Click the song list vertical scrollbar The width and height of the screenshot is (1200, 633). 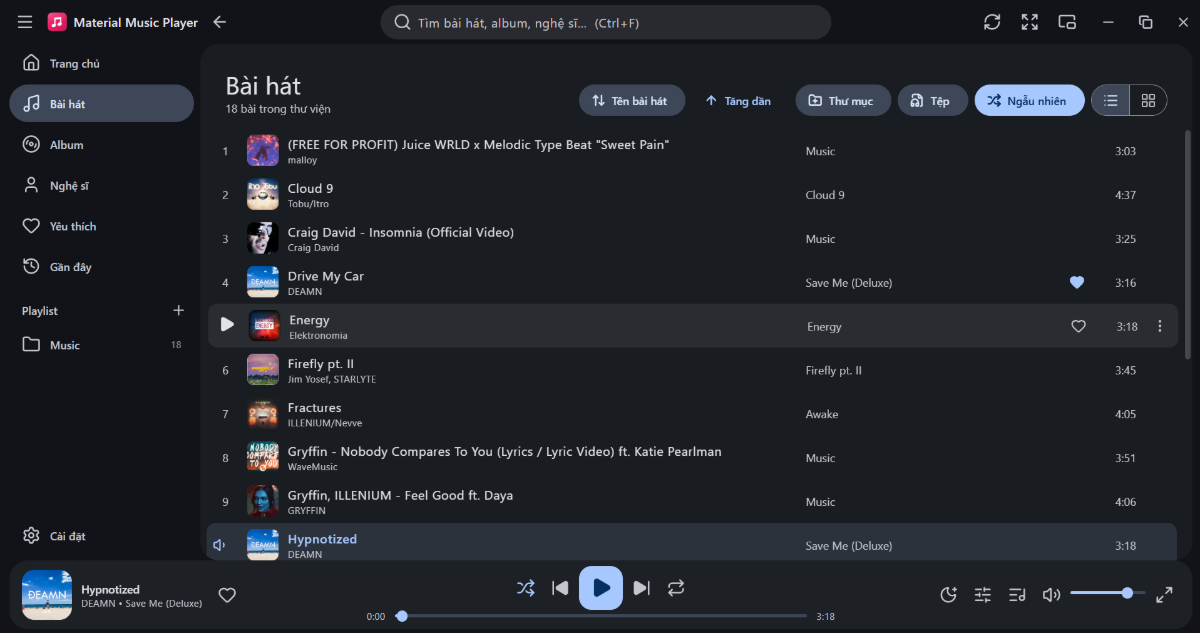tap(1187, 244)
